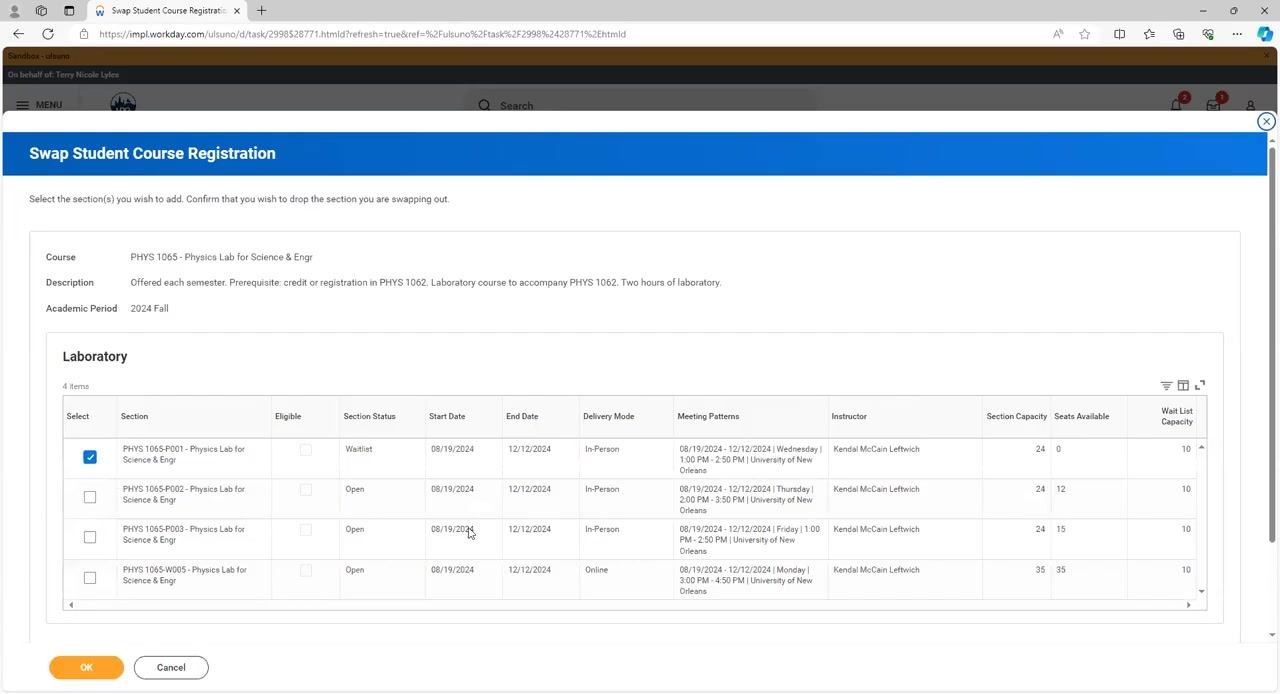Viewport: 1280px width, 694px height.
Task: Click the Eligible checkbox in the PHYS 1065-P001 row
Action: (x=306, y=450)
